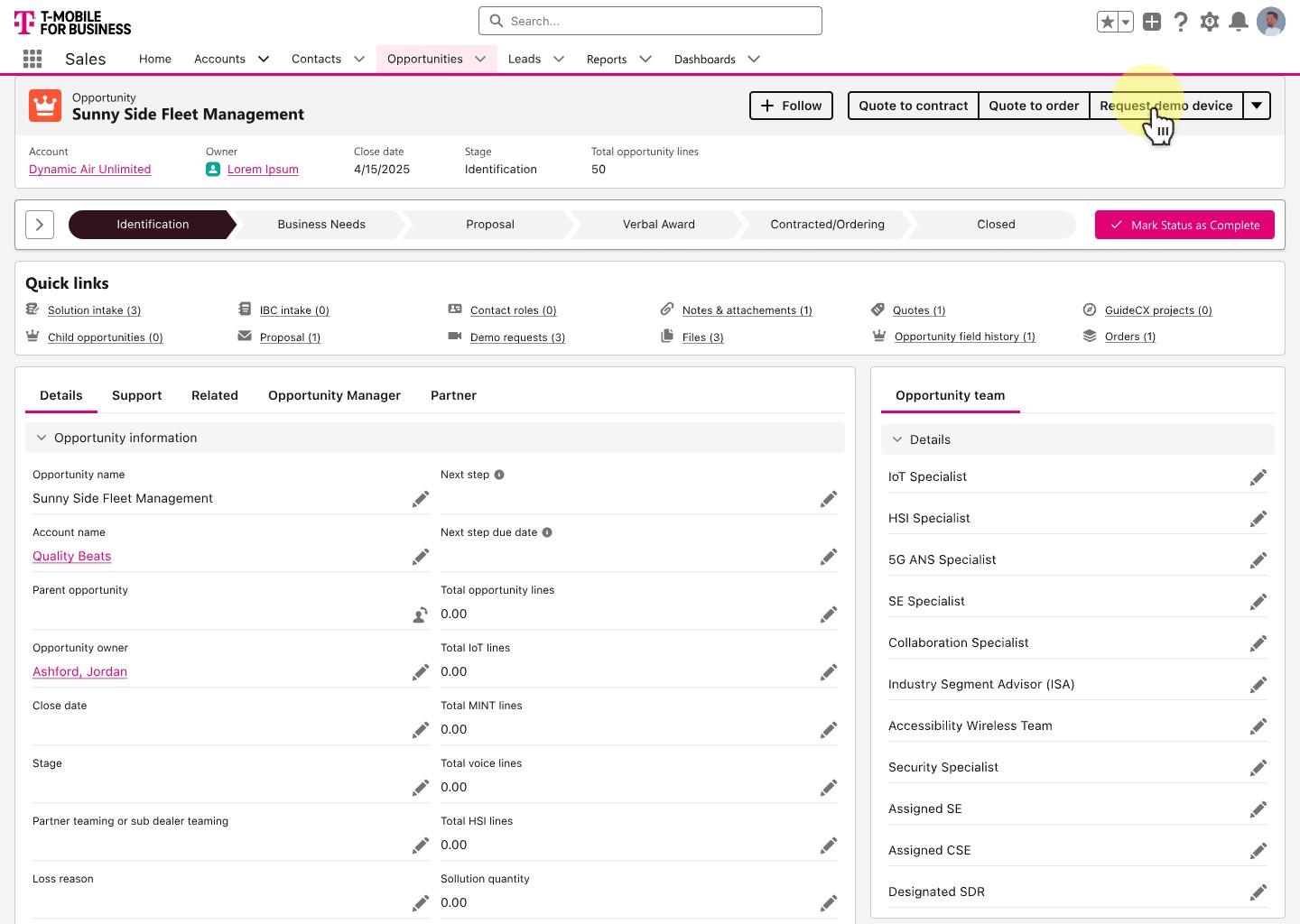Click the global Search field
Viewport: 1300px width, 924px height.
pyautogui.click(x=650, y=21)
